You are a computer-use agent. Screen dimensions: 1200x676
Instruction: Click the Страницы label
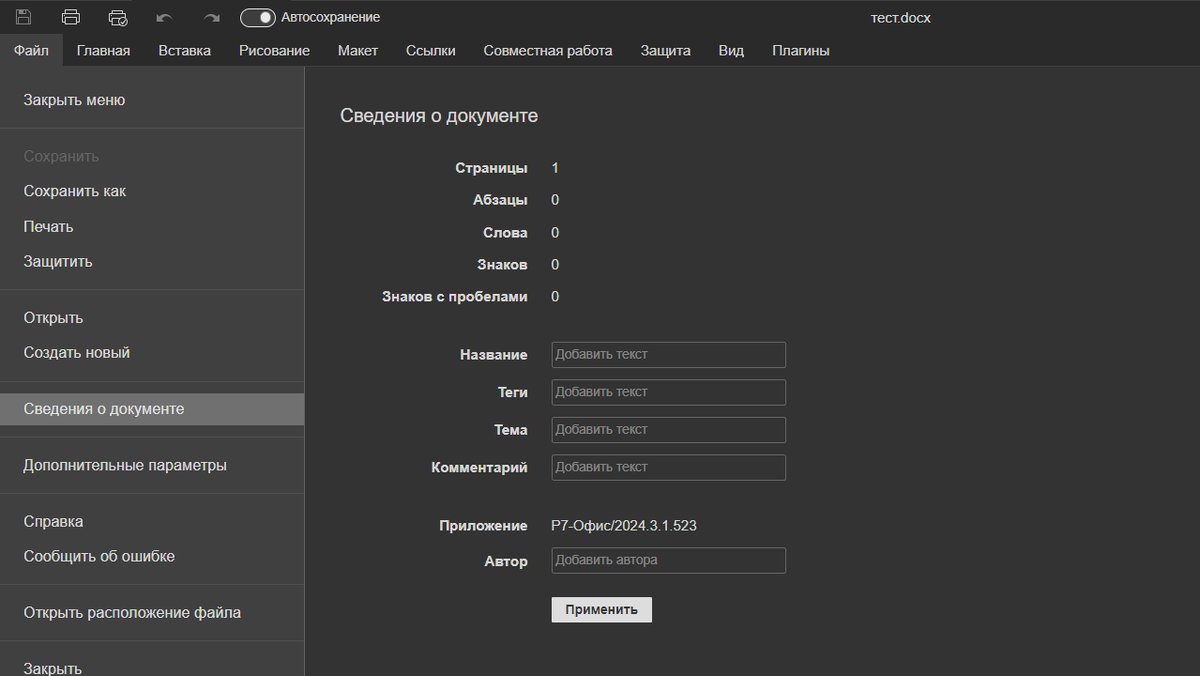(491, 168)
